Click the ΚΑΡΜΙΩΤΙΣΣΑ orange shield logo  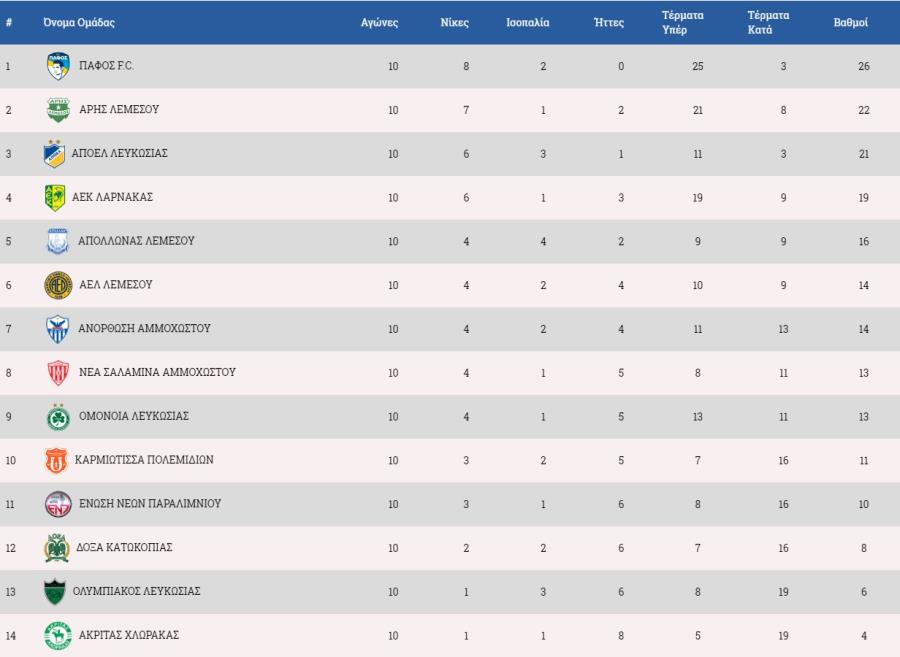[56, 460]
